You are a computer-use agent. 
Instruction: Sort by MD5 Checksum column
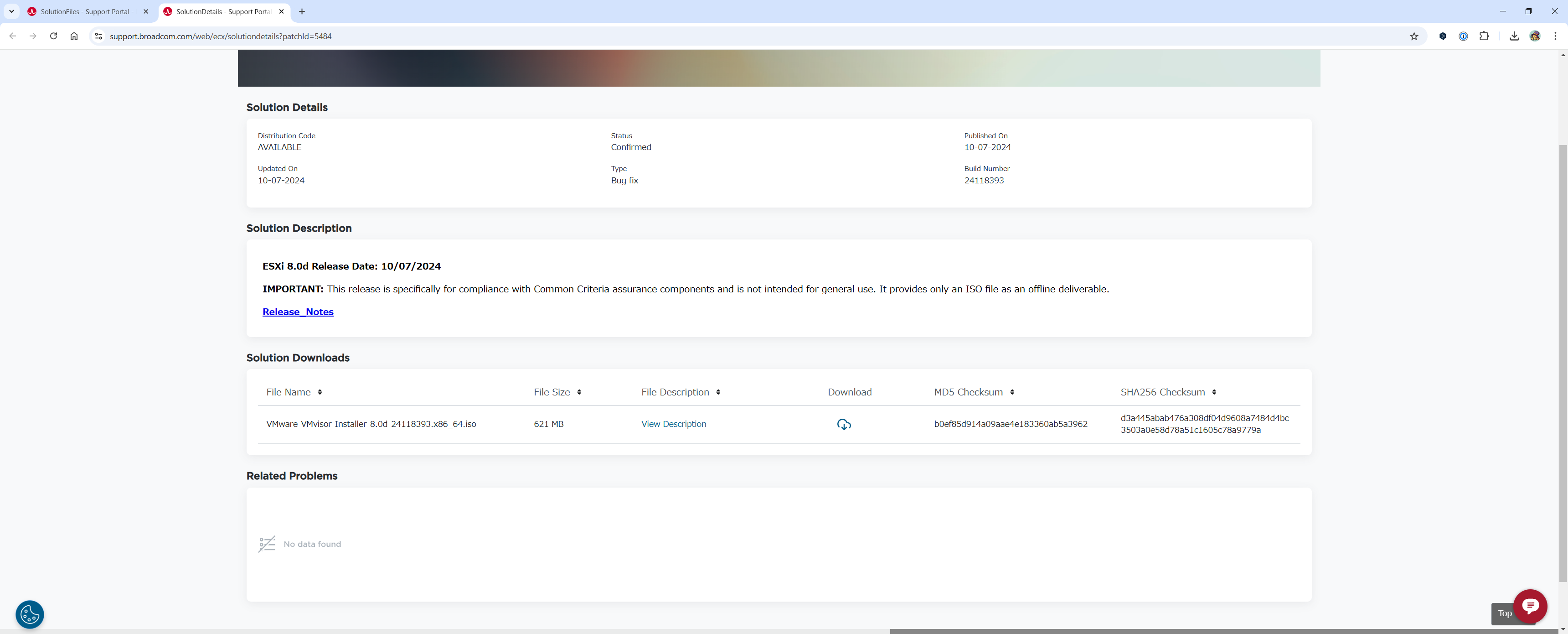(x=1011, y=392)
